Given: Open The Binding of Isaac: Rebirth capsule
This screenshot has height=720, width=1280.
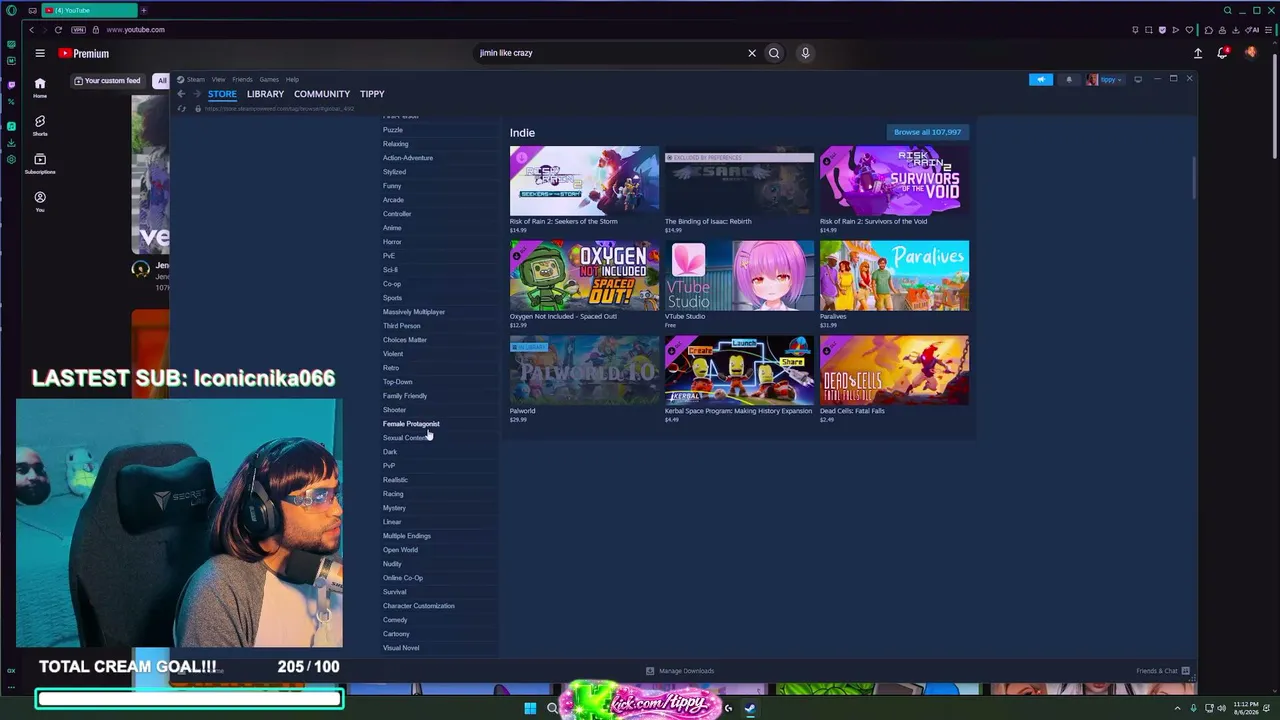Looking at the screenshot, I should pyautogui.click(x=739, y=181).
